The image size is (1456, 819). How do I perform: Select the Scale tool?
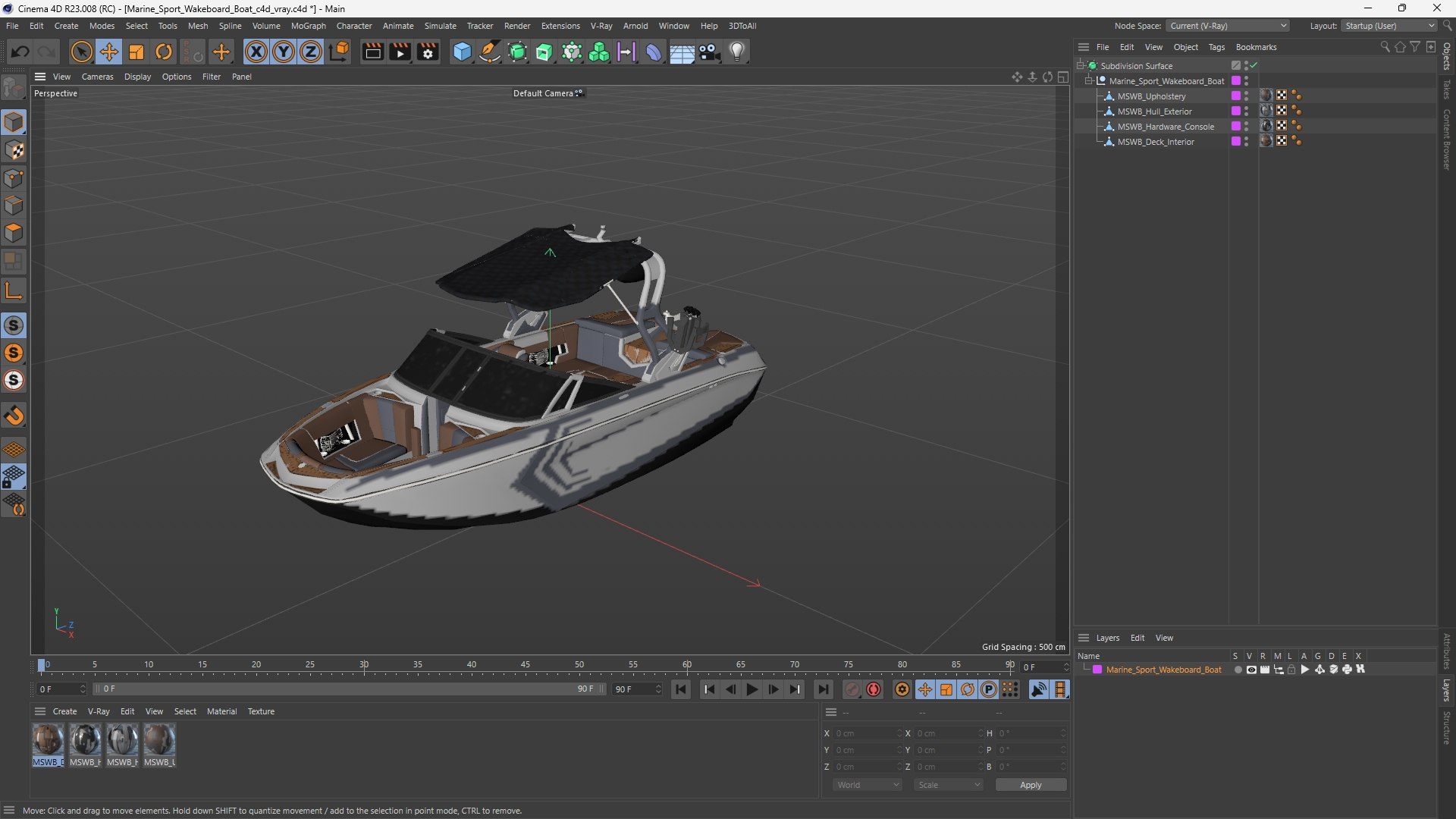tap(136, 52)
